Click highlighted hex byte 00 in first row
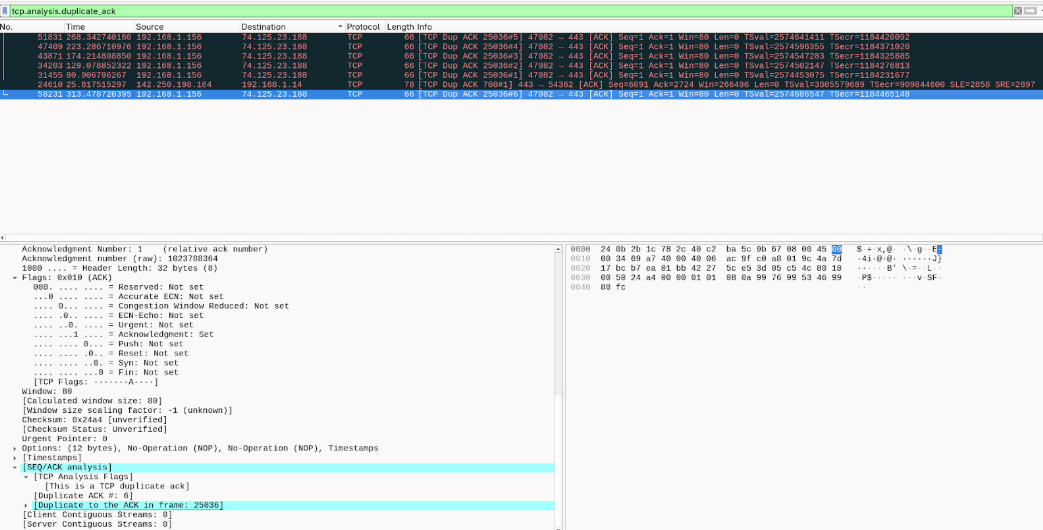Screen dimensions: 1043x530 [x=836, y=249]
